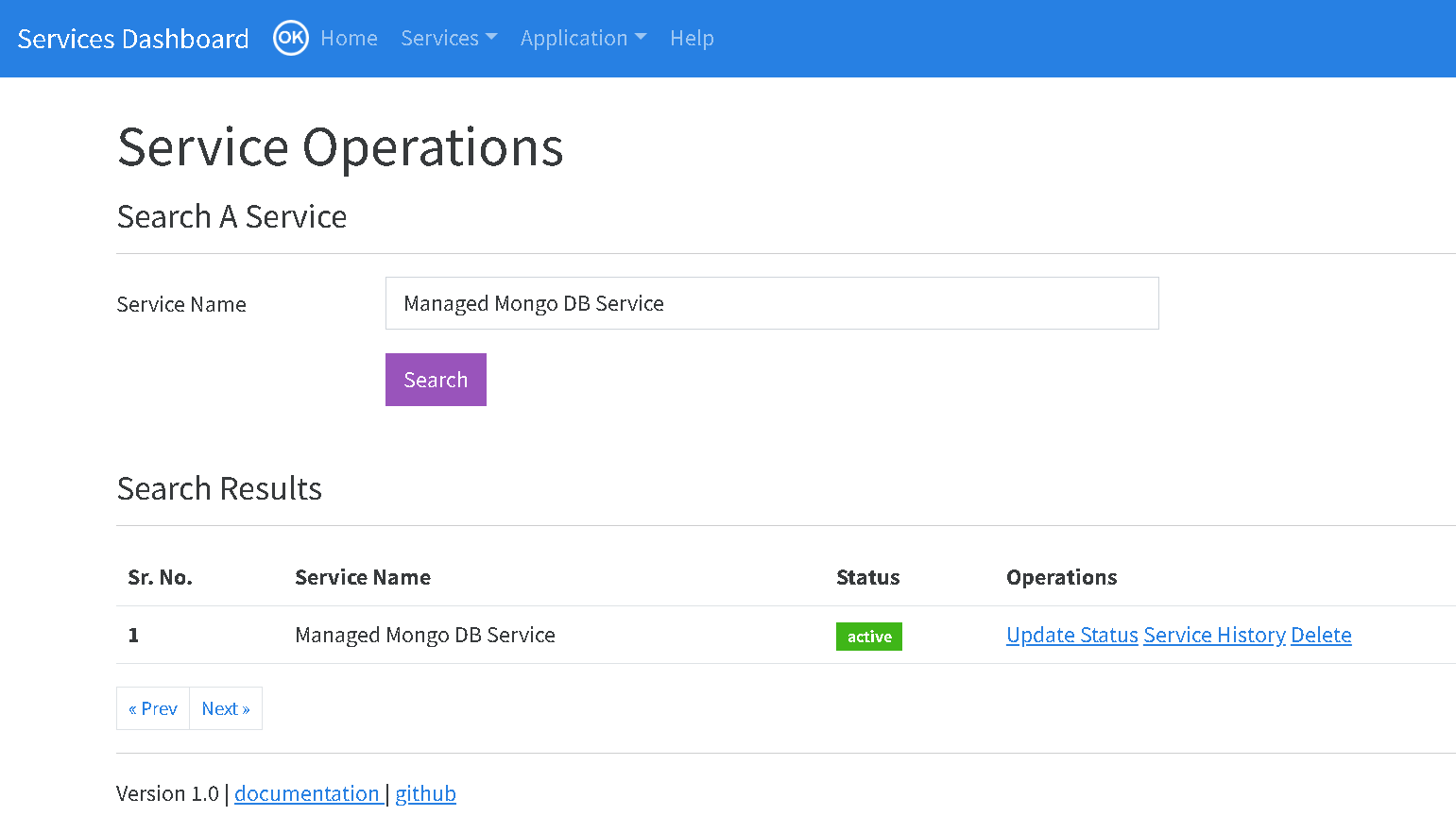
Task: Click the 'Status' column header
Action: click(x=868, y=577)
